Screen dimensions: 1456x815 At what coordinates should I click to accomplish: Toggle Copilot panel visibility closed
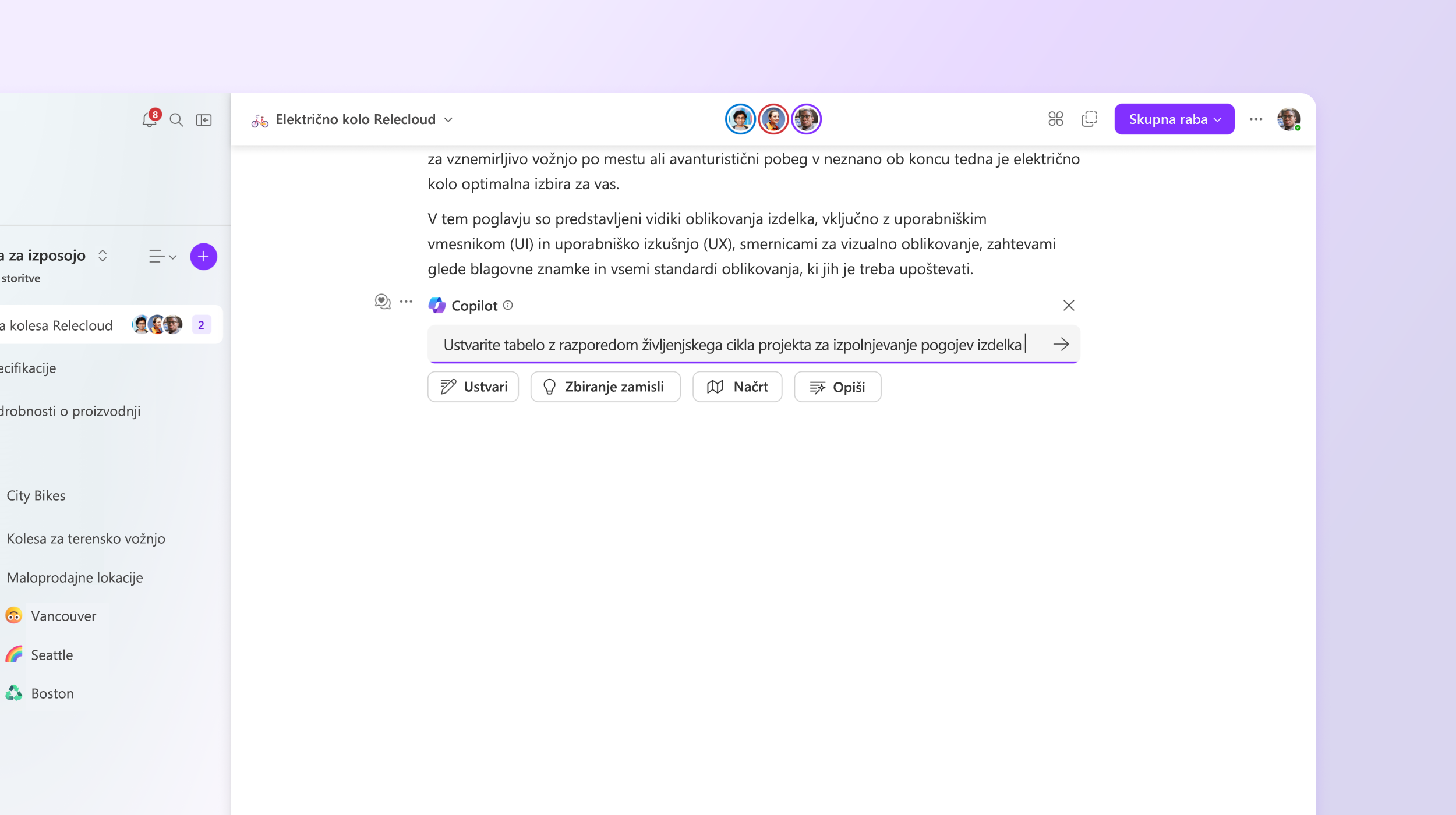tap(1068, 305)
